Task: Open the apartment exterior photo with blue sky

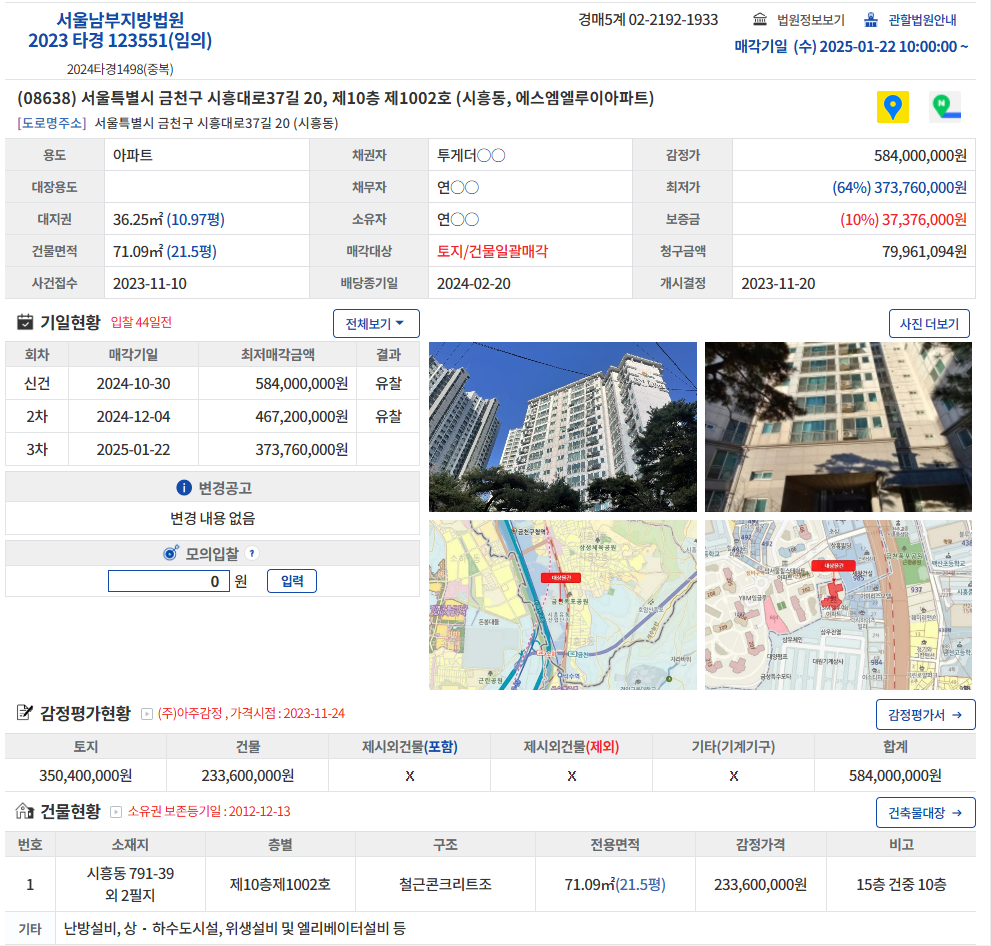Action: point(562,427)
